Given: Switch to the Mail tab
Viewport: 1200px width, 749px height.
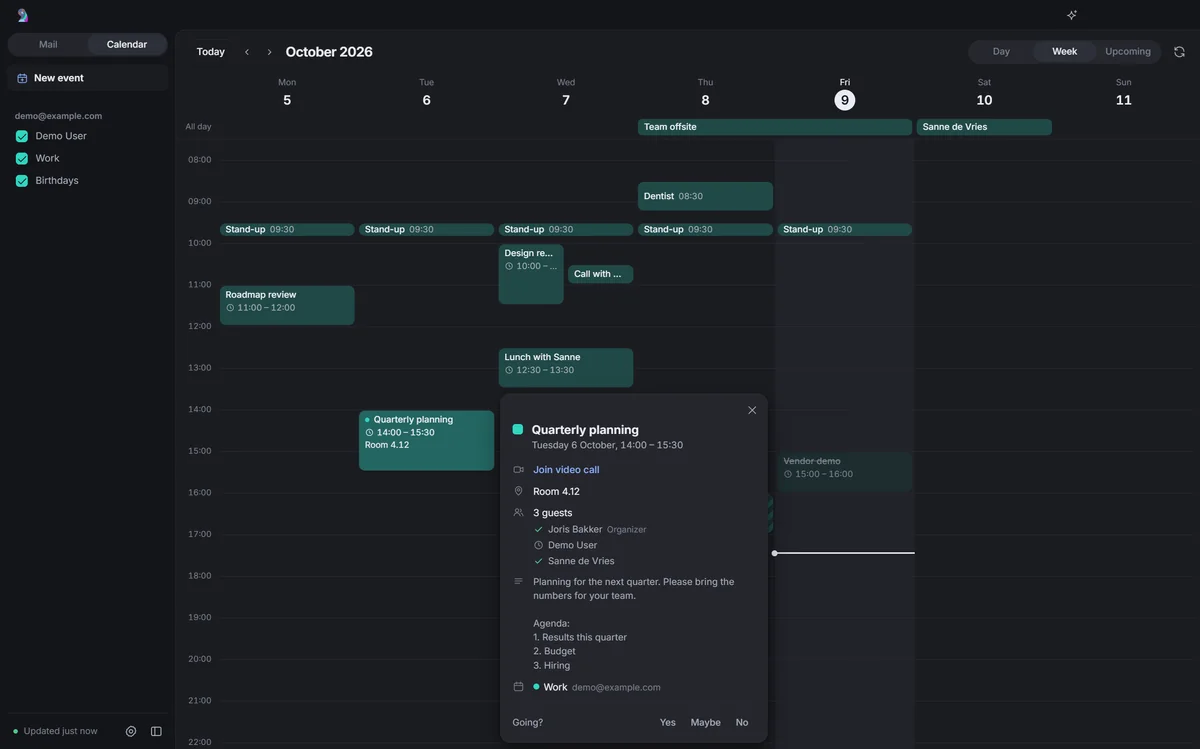Looking at the screenshot, I should [48, 44].
